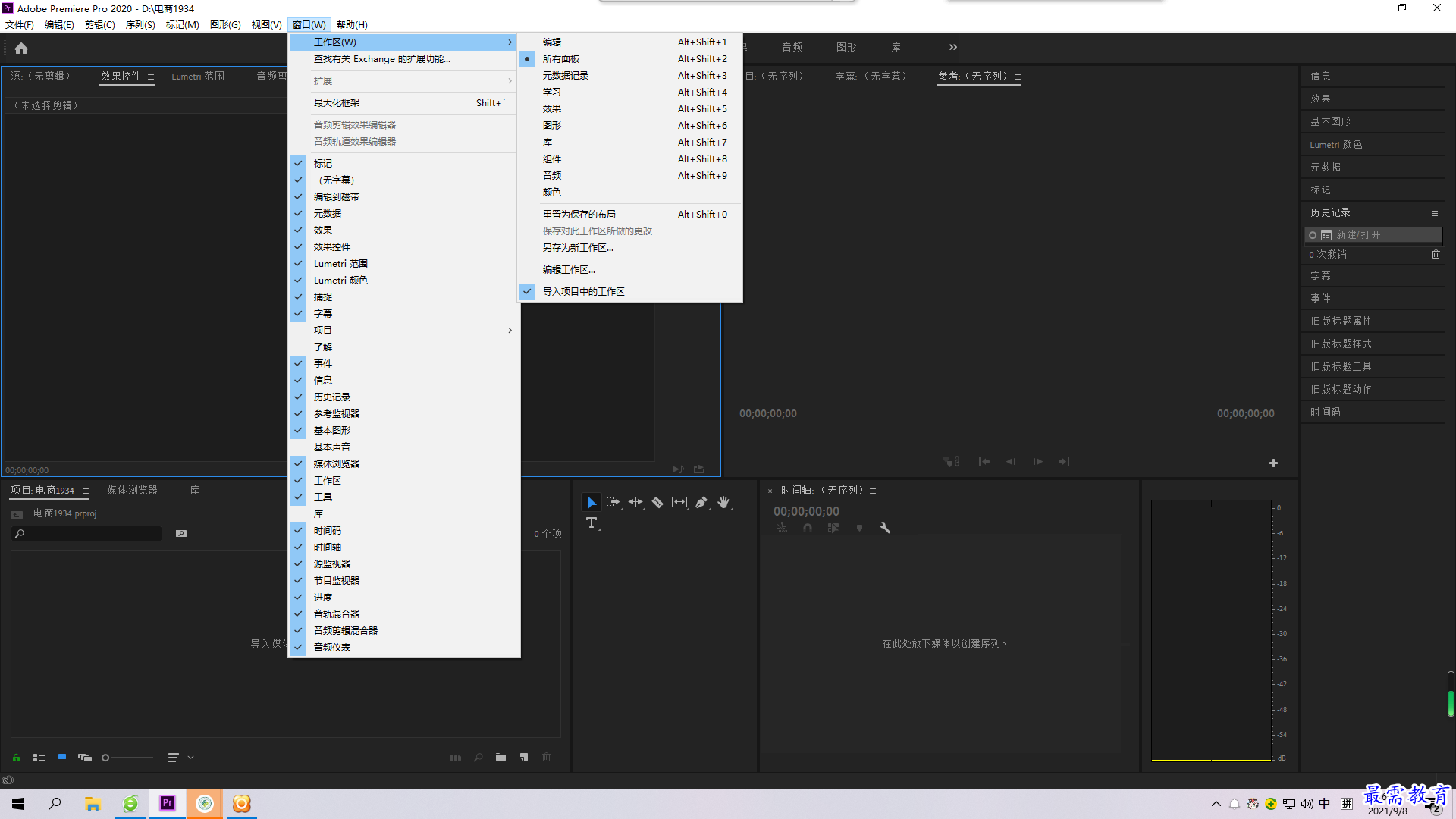Image resolution: width=1456 pixels, height=819 pixels.
Task: Open 历史记录 panel menu
Action: 1435,213
